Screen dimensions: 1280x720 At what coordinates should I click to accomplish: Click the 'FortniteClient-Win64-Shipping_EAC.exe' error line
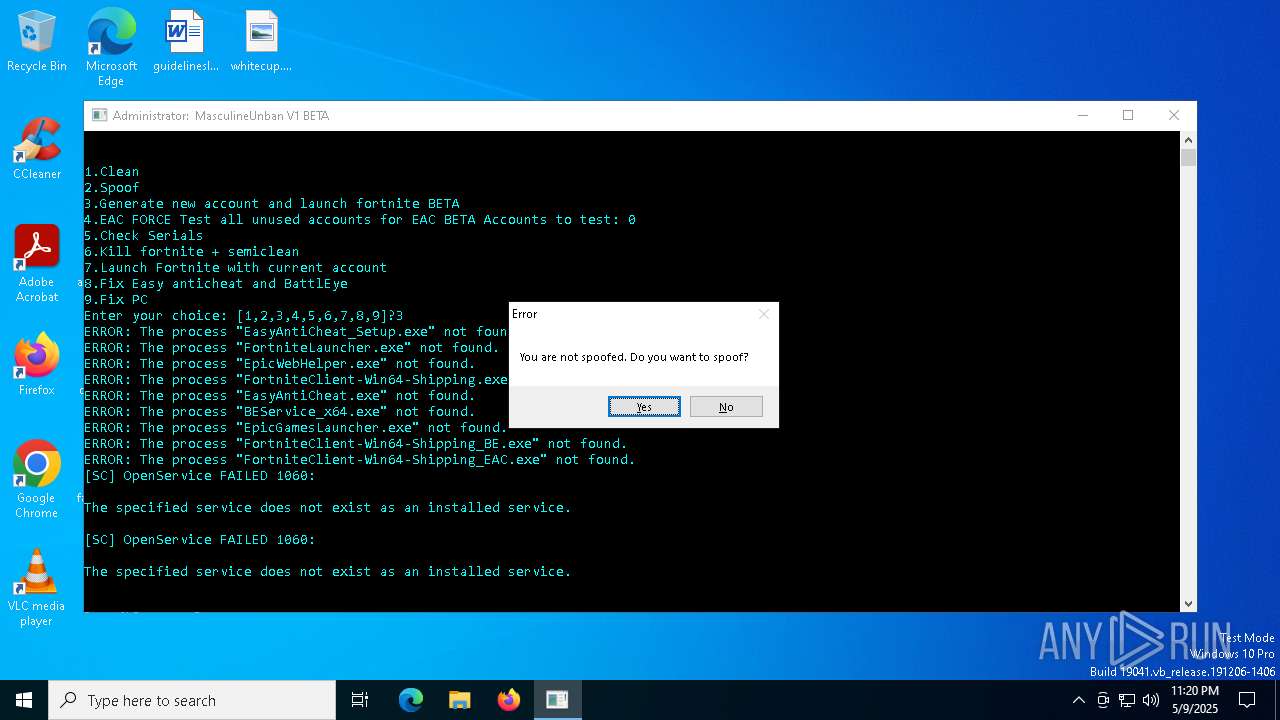[360, 459]
